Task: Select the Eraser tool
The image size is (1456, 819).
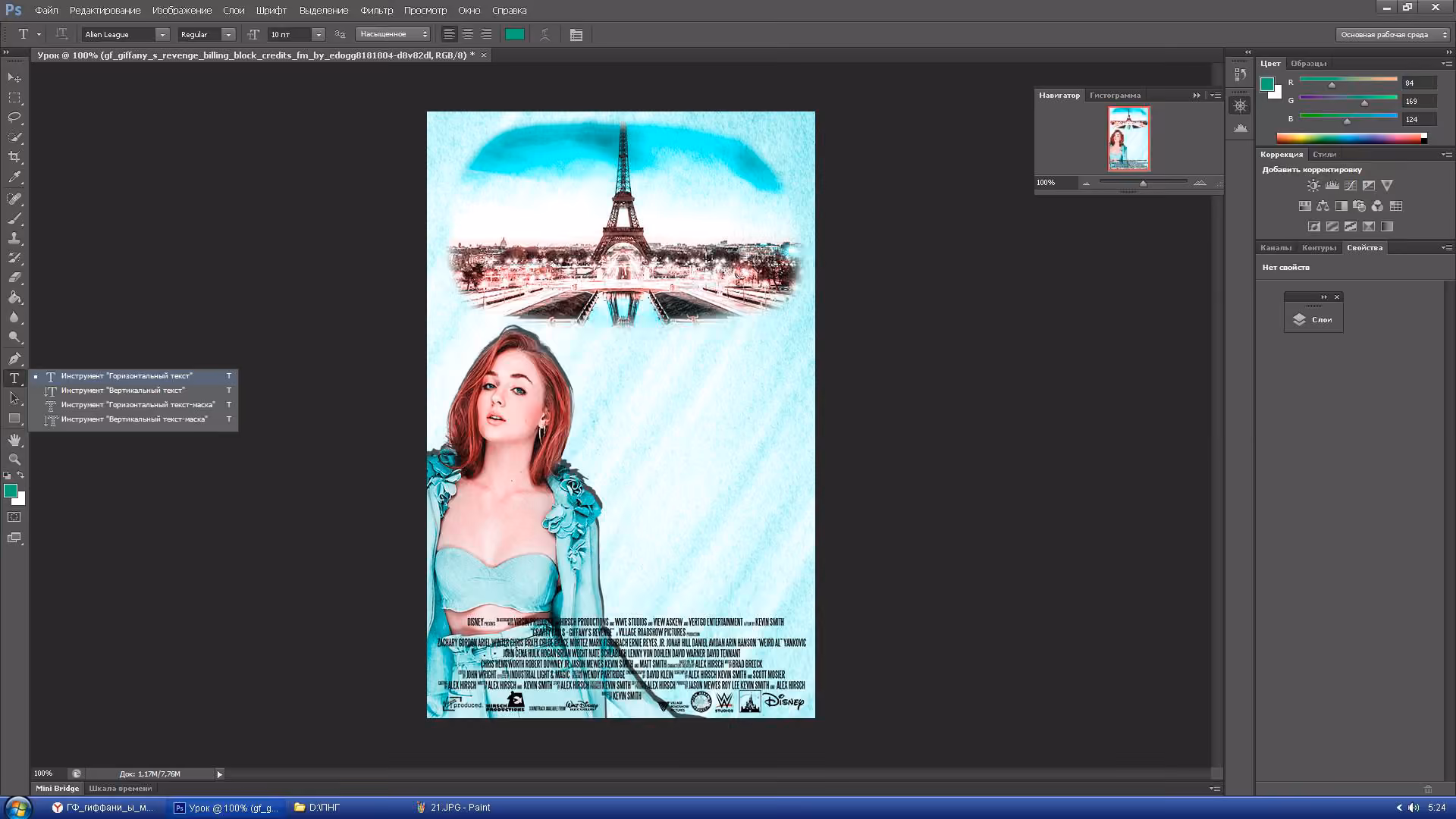Action: (x=14, y=278)
